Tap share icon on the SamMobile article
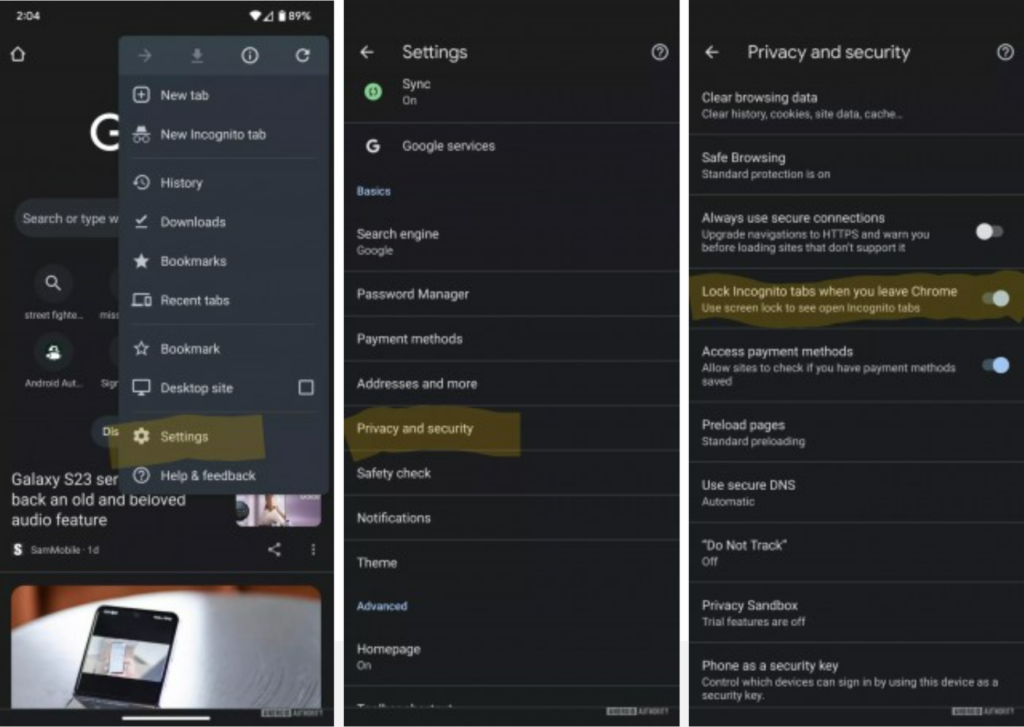 coord(274,549)
